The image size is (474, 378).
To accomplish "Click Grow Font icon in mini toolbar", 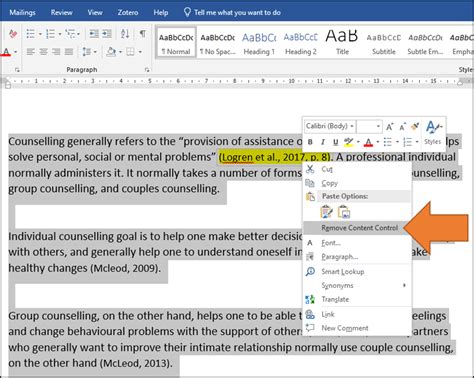I will click(389, 127).
